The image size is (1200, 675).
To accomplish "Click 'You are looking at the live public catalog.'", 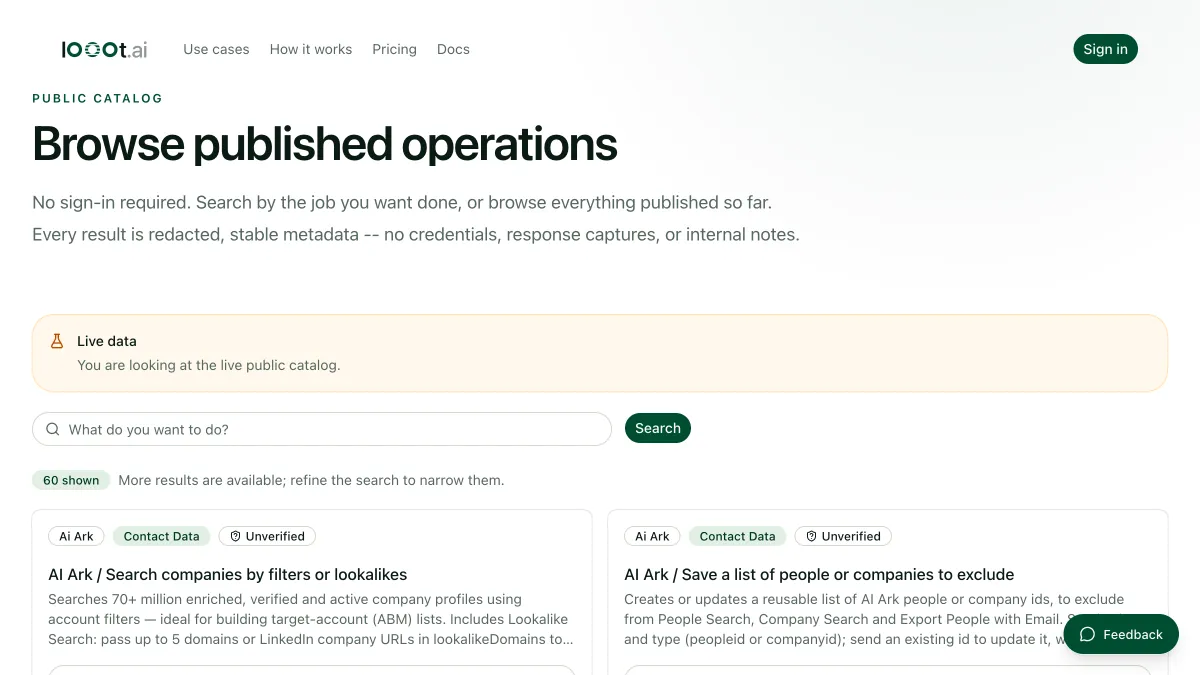I will click(209, 365).
